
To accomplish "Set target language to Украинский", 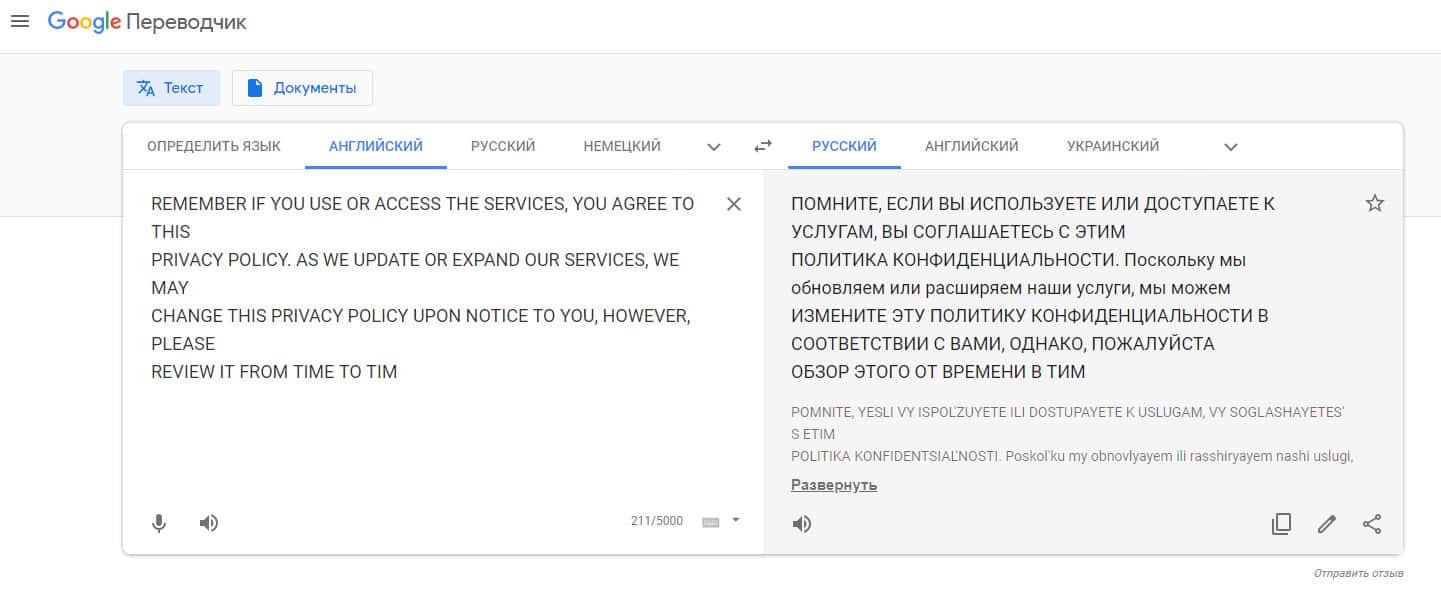I will 1113,146.
